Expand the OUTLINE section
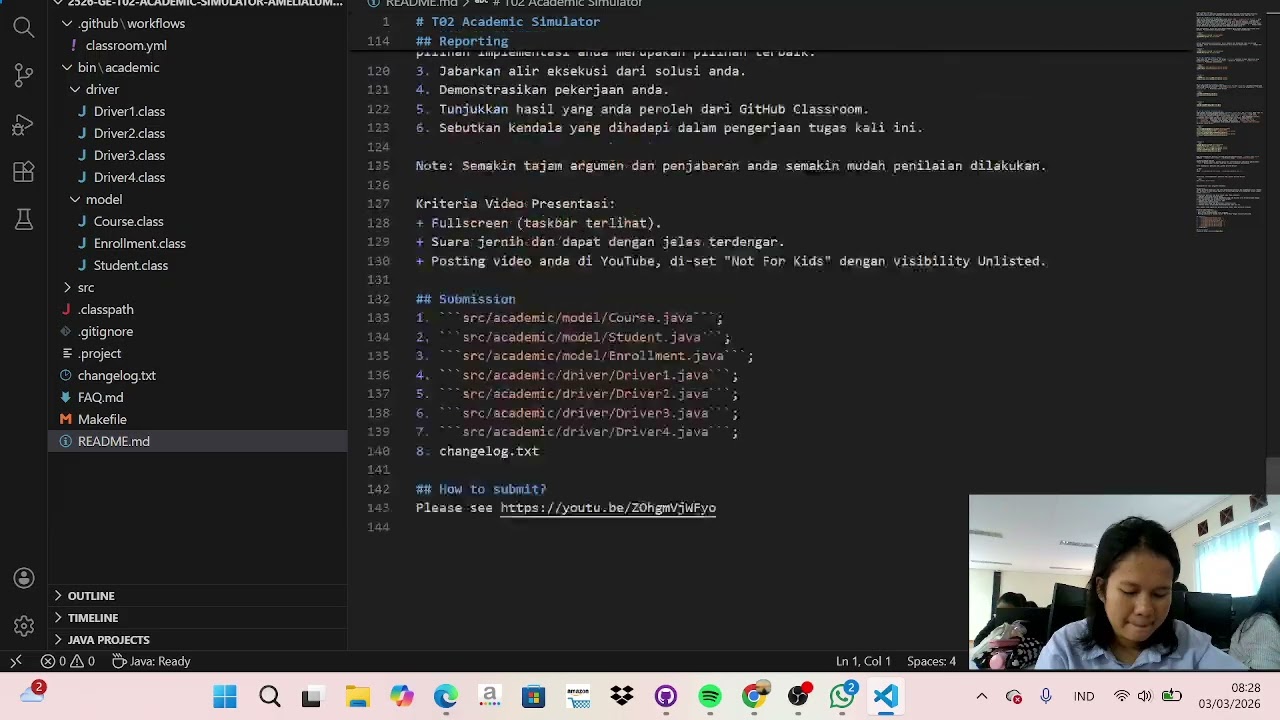The width and height of the screenshot is (1280, 720). 197,595
